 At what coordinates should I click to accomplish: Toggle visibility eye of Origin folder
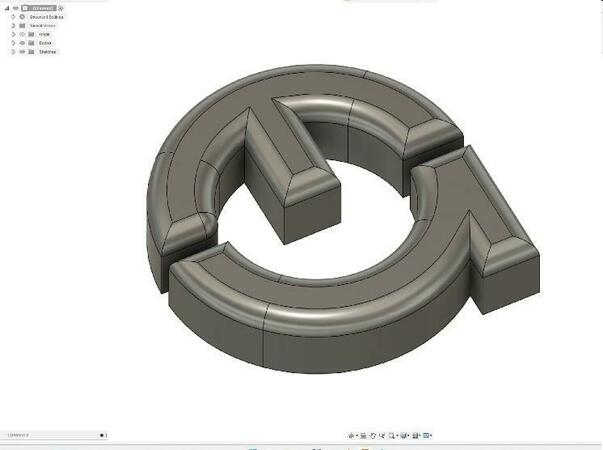[22, 34]
